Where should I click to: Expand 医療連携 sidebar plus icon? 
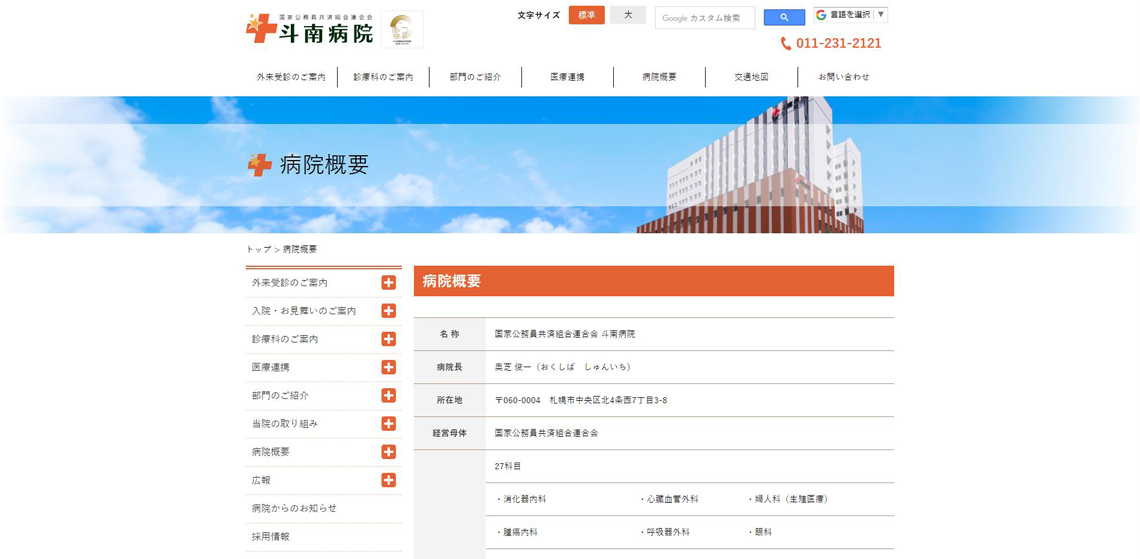(x=388, y=367)
